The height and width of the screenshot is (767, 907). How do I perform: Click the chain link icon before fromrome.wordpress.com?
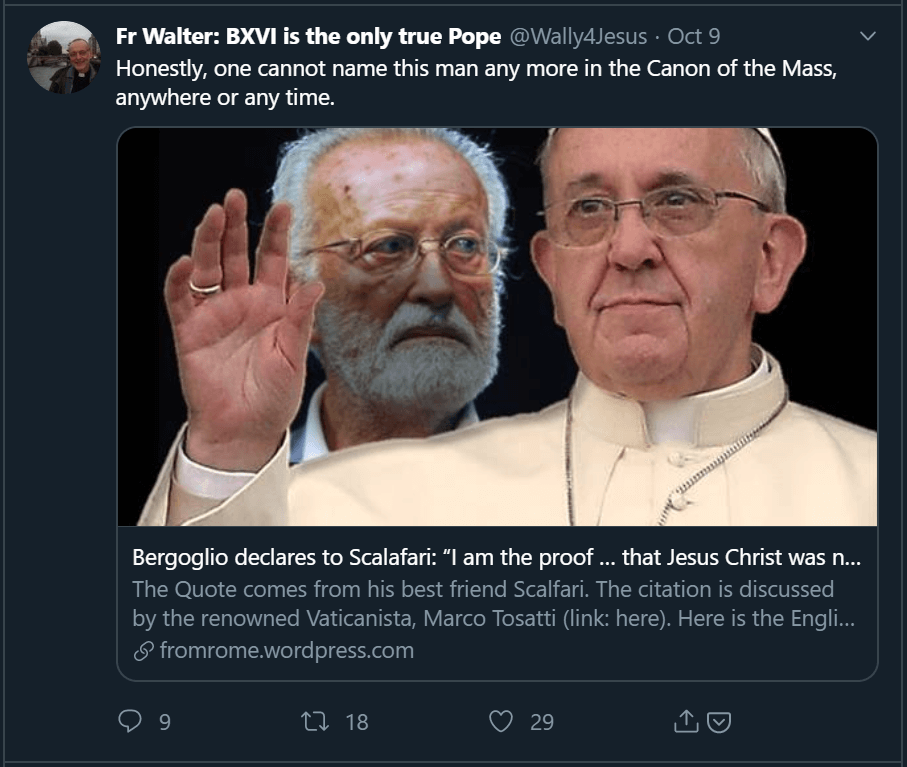point(143,651)
